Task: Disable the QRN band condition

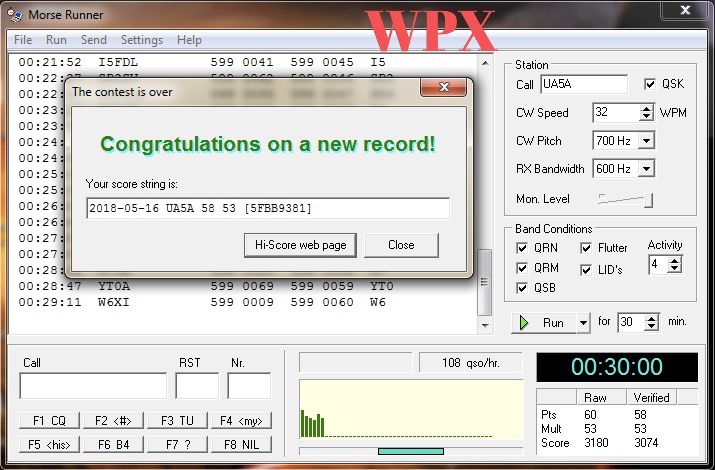Action: click(x=522, y=248)
